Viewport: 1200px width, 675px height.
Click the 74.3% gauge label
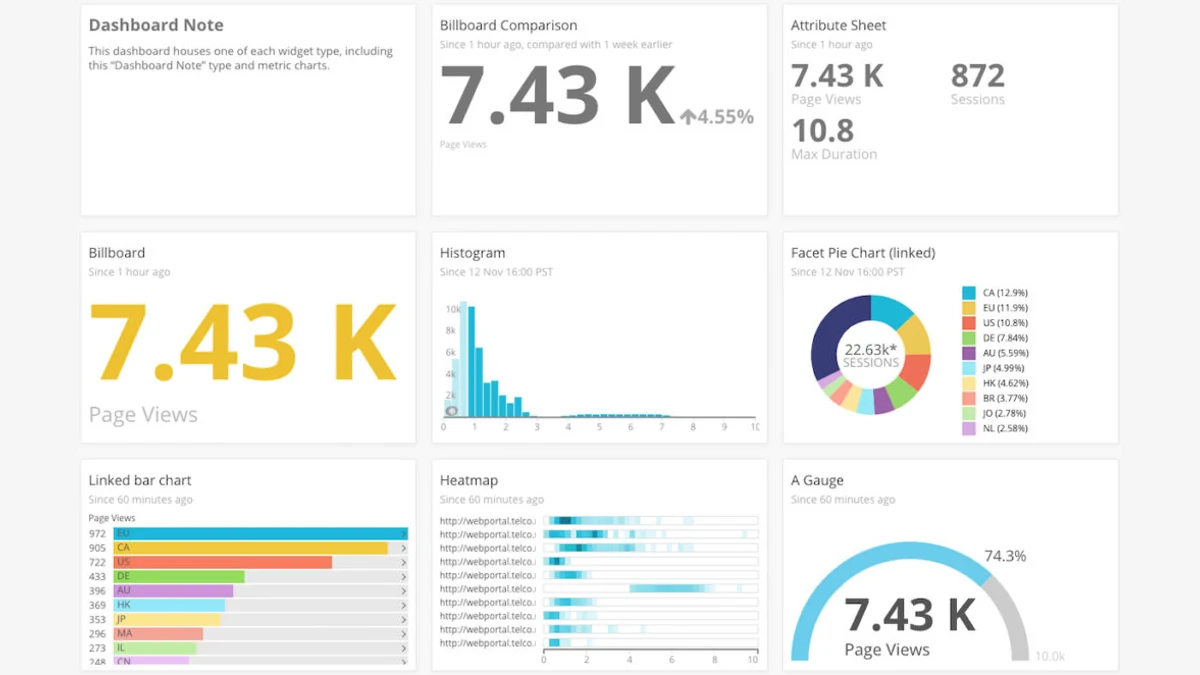point(1005,556)
